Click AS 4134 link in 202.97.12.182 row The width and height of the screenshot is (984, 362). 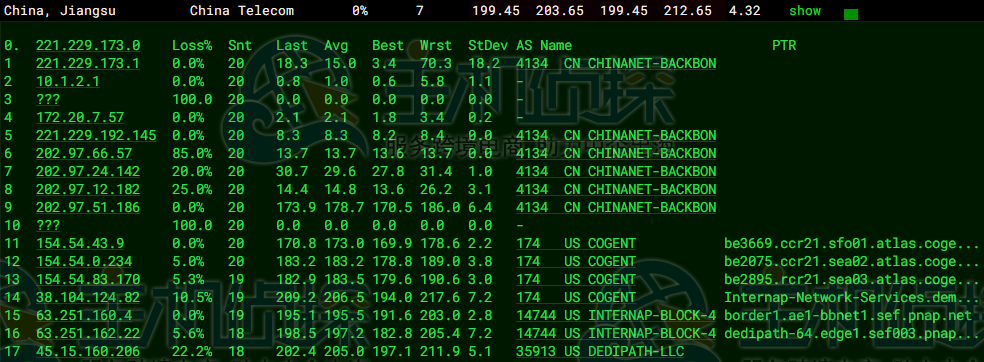click(x=616, y=189)
